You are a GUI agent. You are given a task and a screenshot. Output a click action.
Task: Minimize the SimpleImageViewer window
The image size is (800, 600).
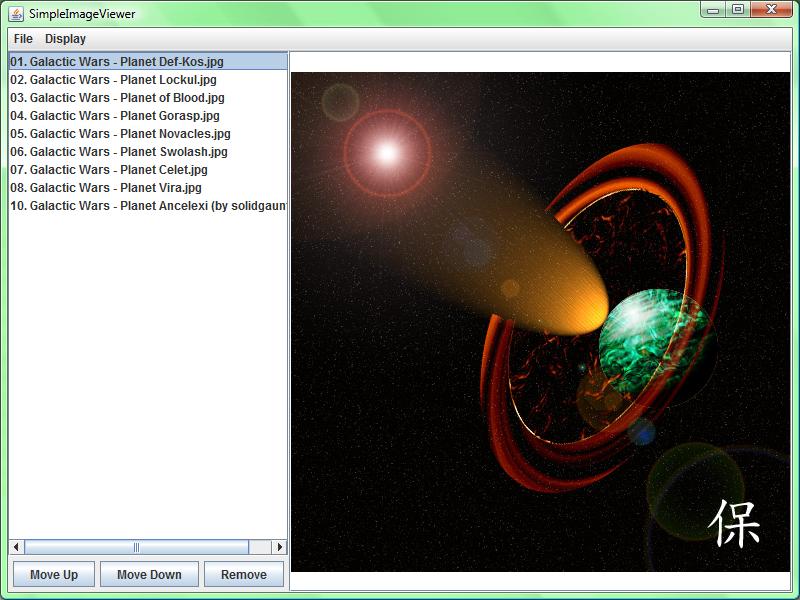click(x=713, y=10)
